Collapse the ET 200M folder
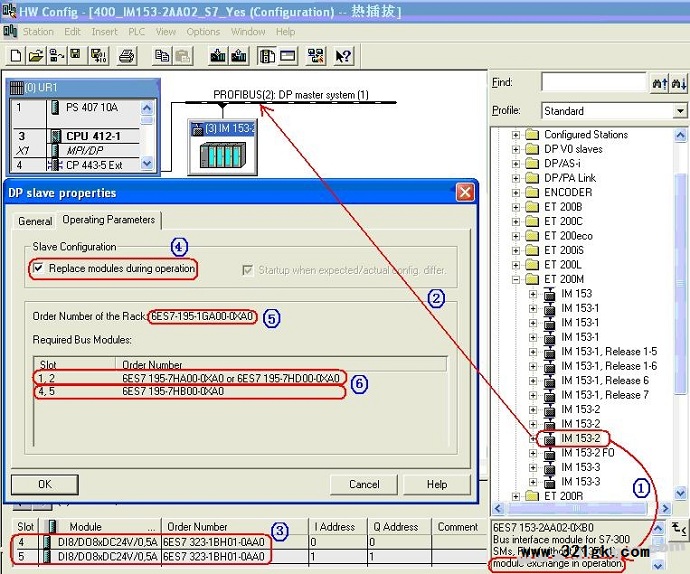Viewport: 690px width, 574px height. pos(516,279)
